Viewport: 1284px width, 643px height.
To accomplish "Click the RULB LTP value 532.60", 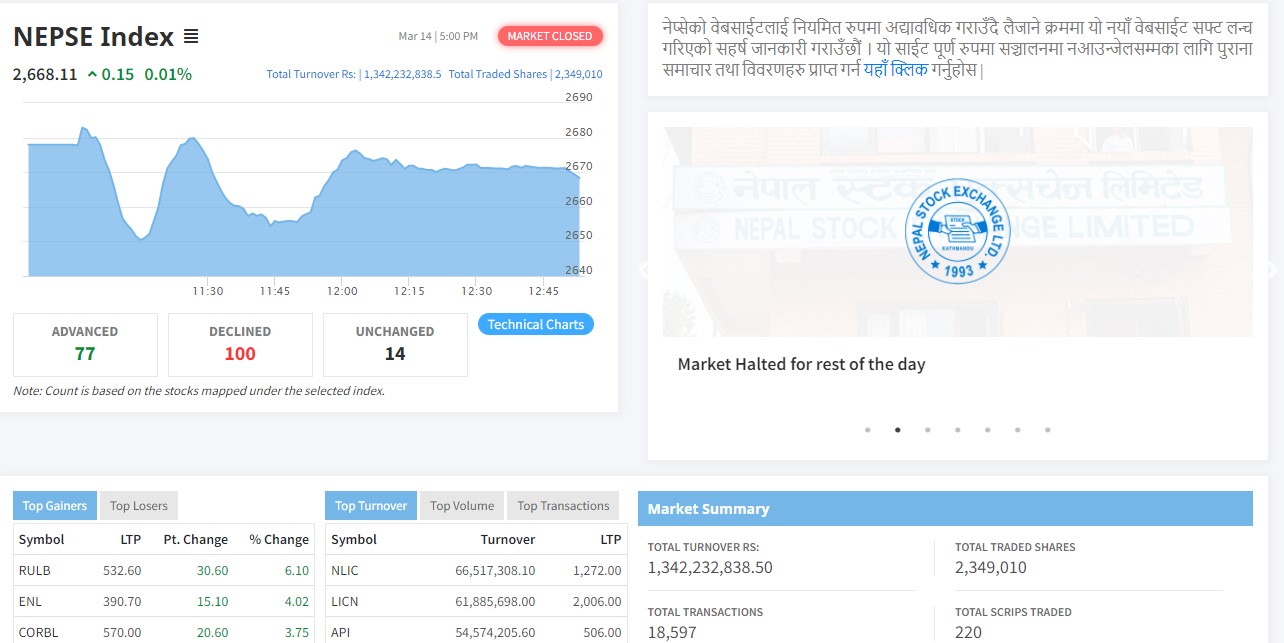I will click(x=122, y=570).
